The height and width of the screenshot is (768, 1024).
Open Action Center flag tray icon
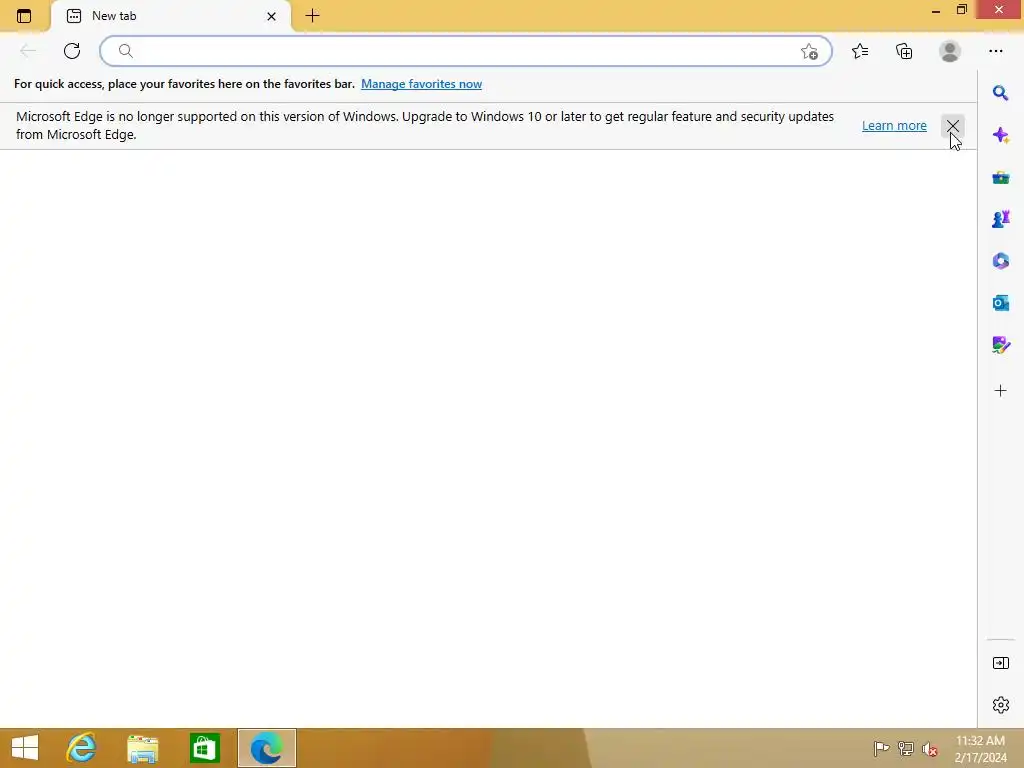pos(881,748)
